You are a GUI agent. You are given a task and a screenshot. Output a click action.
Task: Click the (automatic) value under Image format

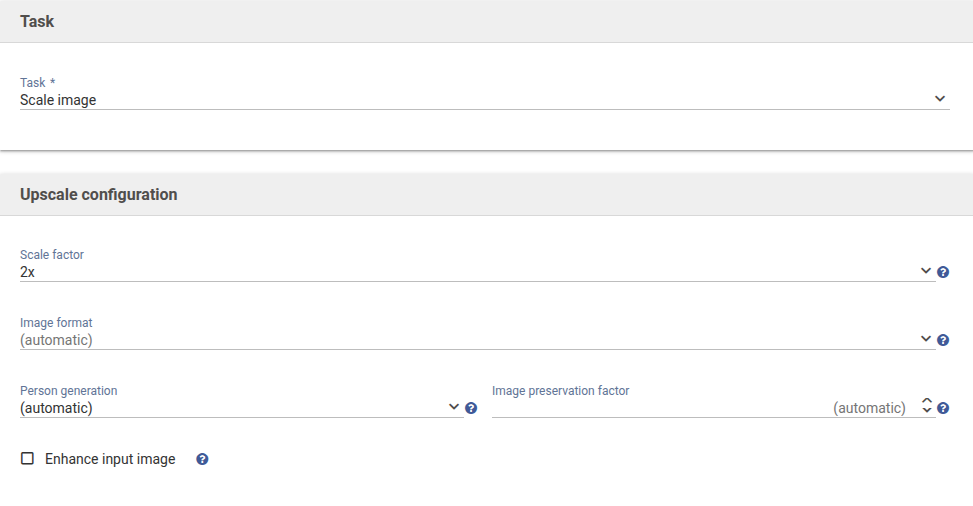56,340
